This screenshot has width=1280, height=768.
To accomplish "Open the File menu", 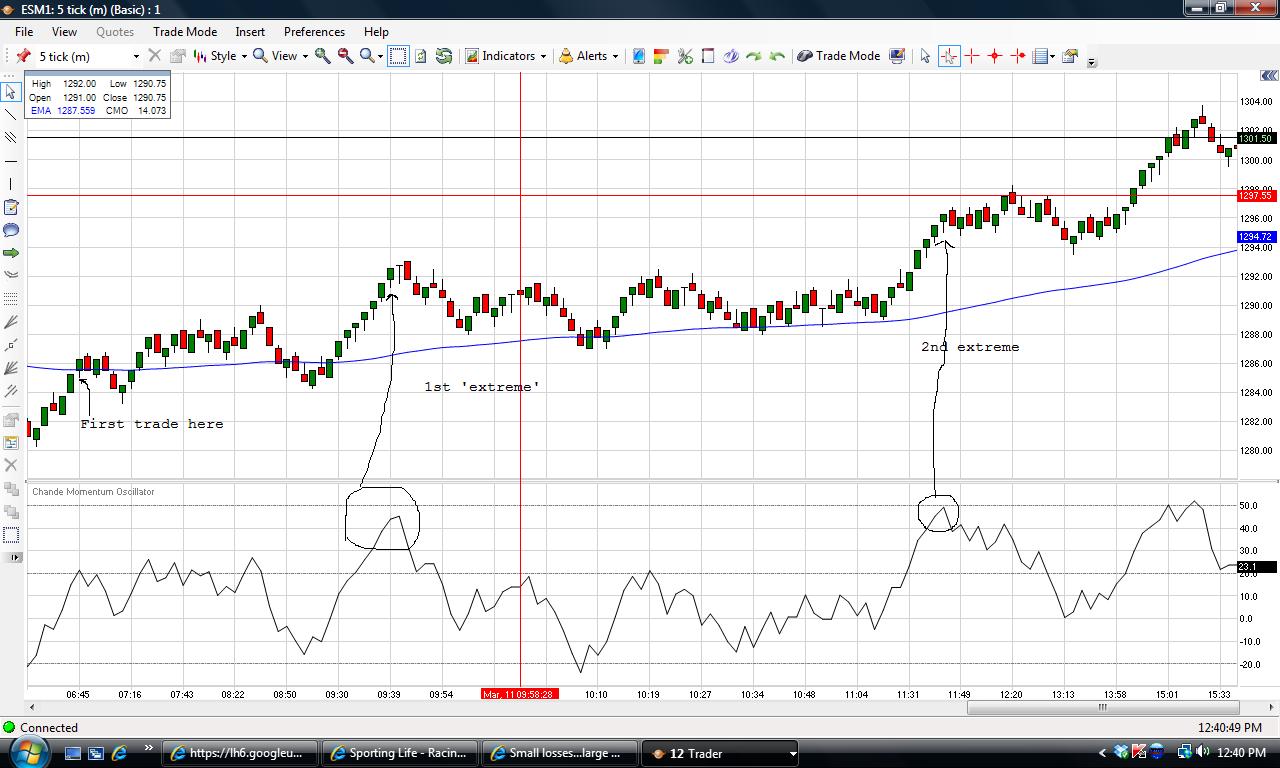I will pos(24,32).
